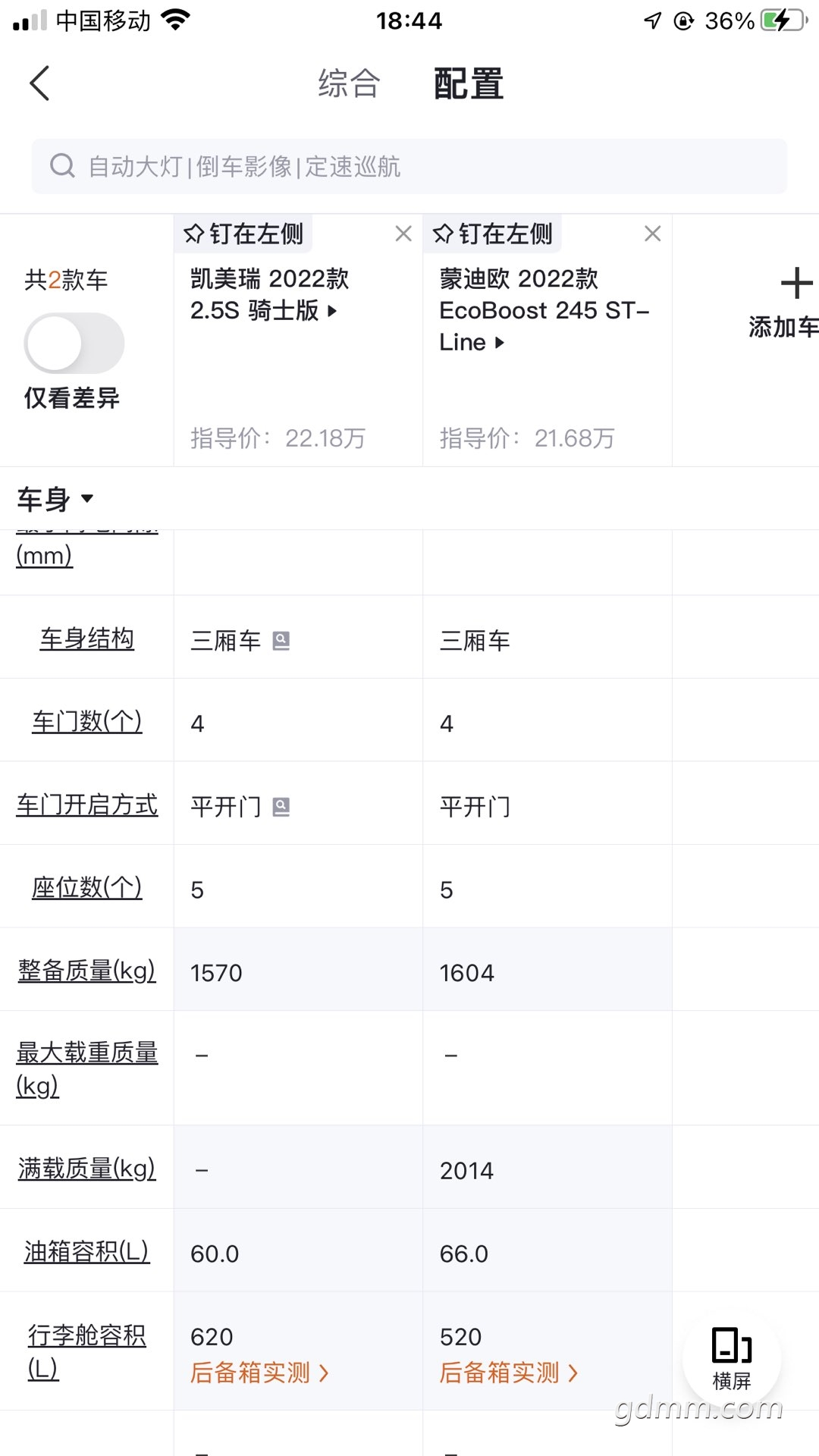Expand the 车身 section dropdown
The width and height of the screenshot is (819, 1456).
[55, 499]
